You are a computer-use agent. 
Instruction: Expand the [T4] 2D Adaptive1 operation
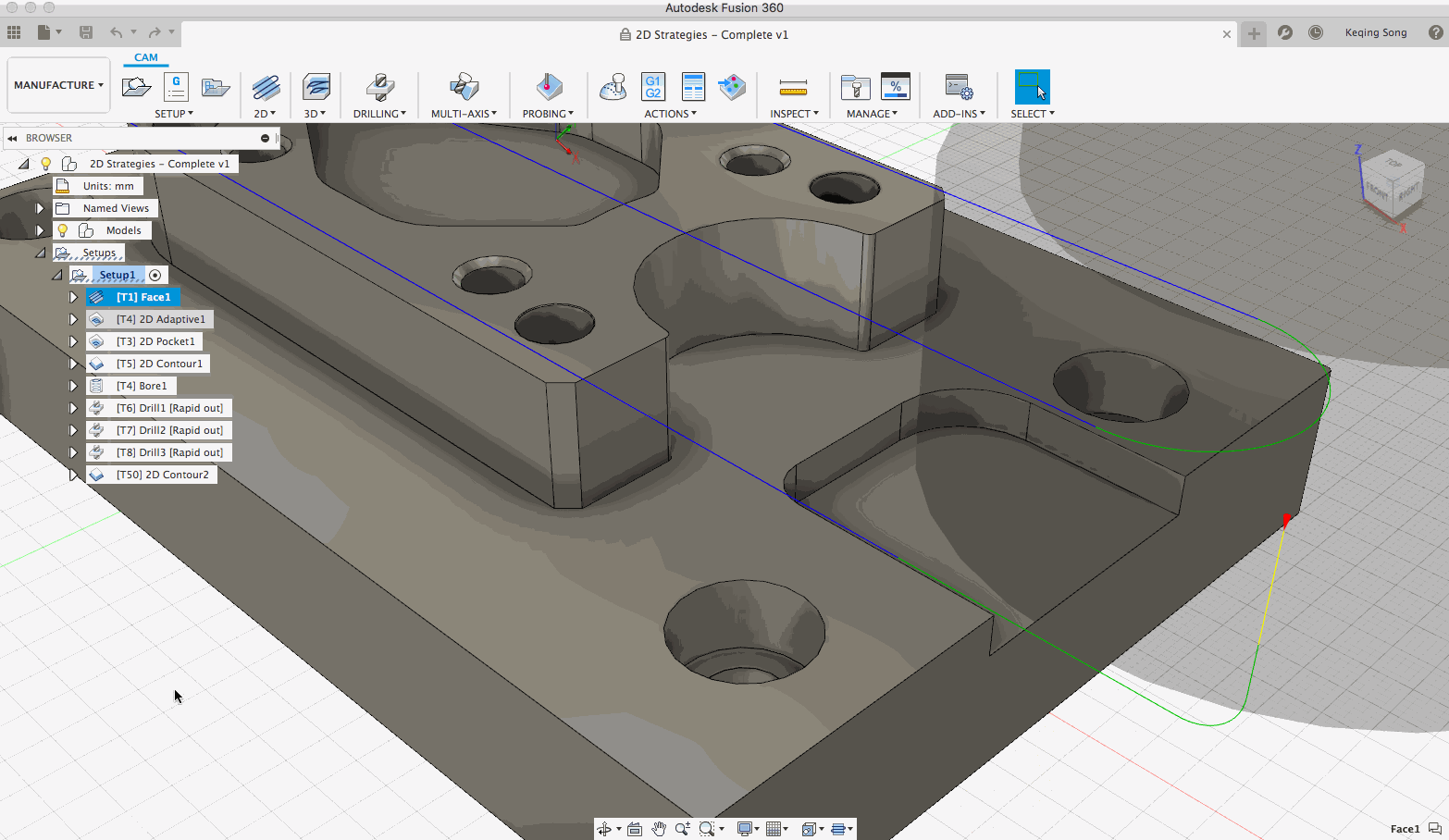[73, 319]
